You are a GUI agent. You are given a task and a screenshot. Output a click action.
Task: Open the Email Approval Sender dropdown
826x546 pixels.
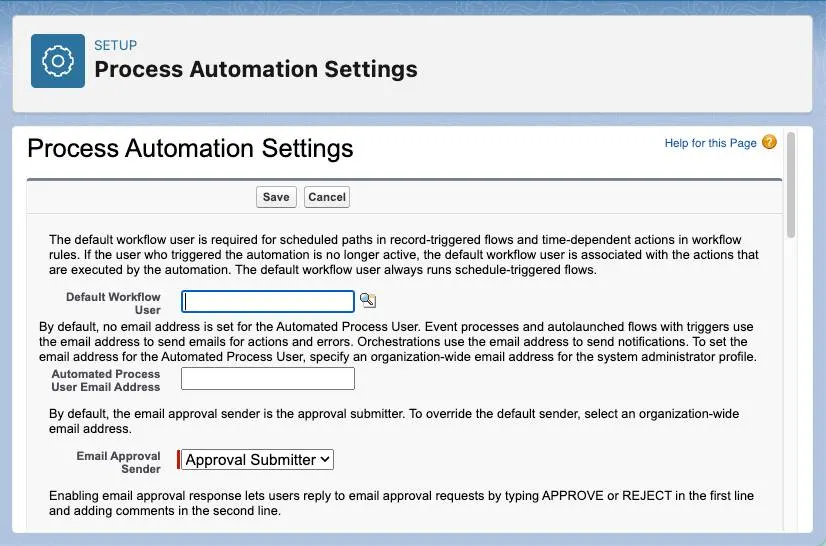point(258,460)
